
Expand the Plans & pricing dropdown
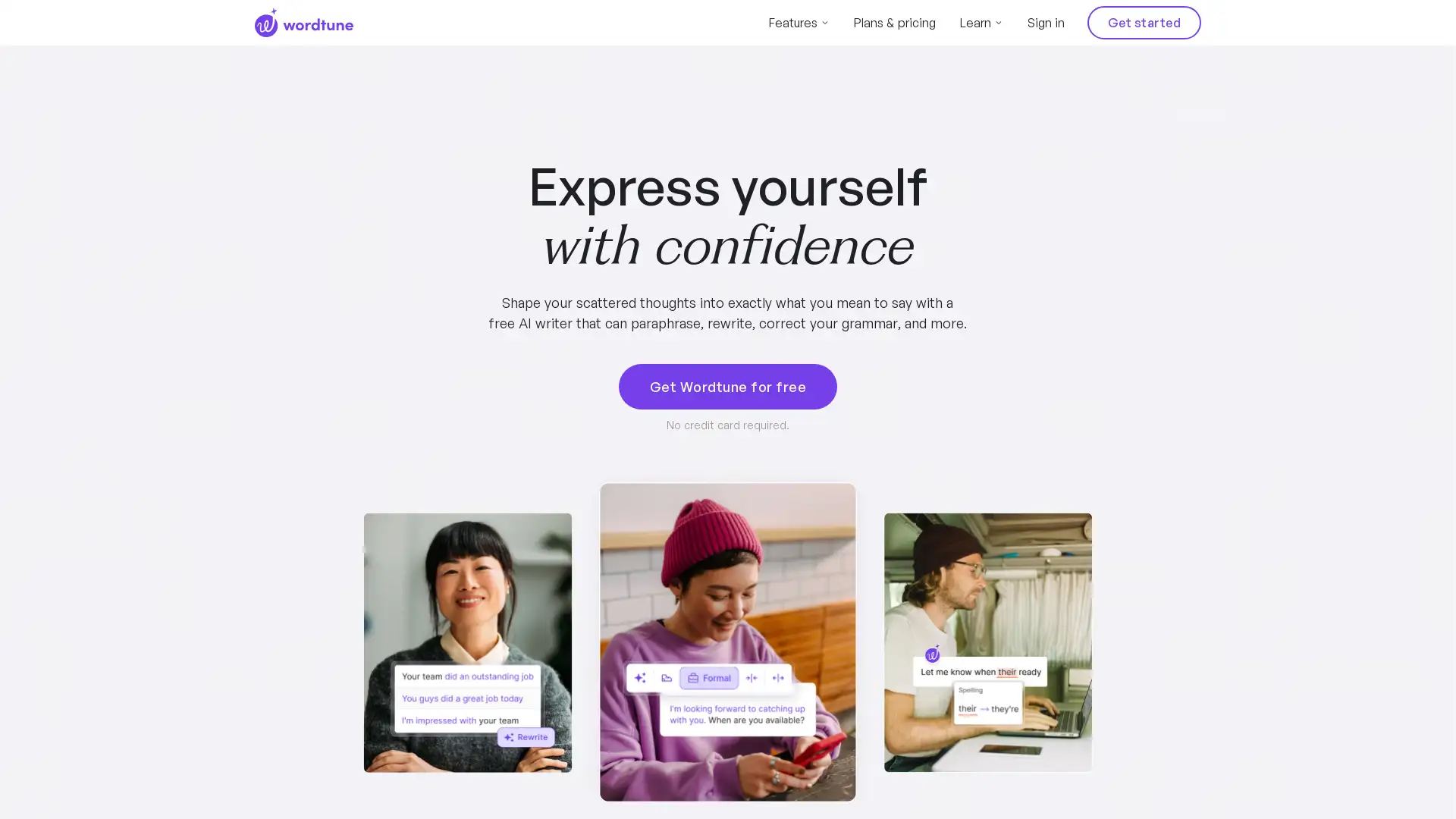894,22
